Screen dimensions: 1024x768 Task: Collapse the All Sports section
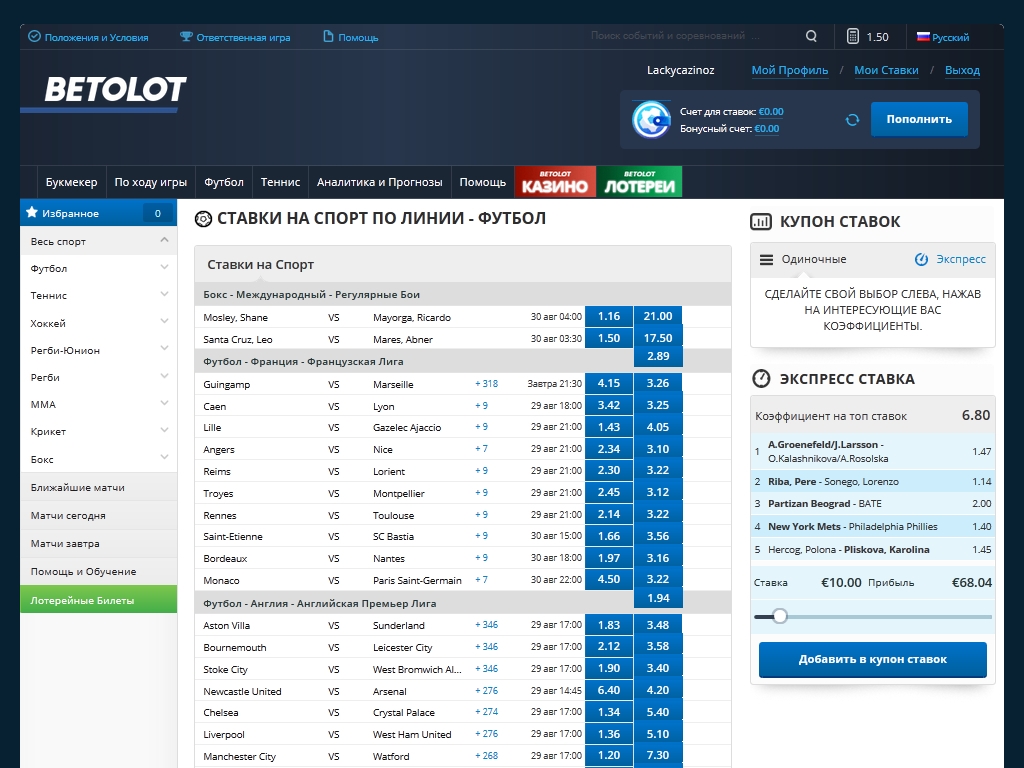coord(164,241)
